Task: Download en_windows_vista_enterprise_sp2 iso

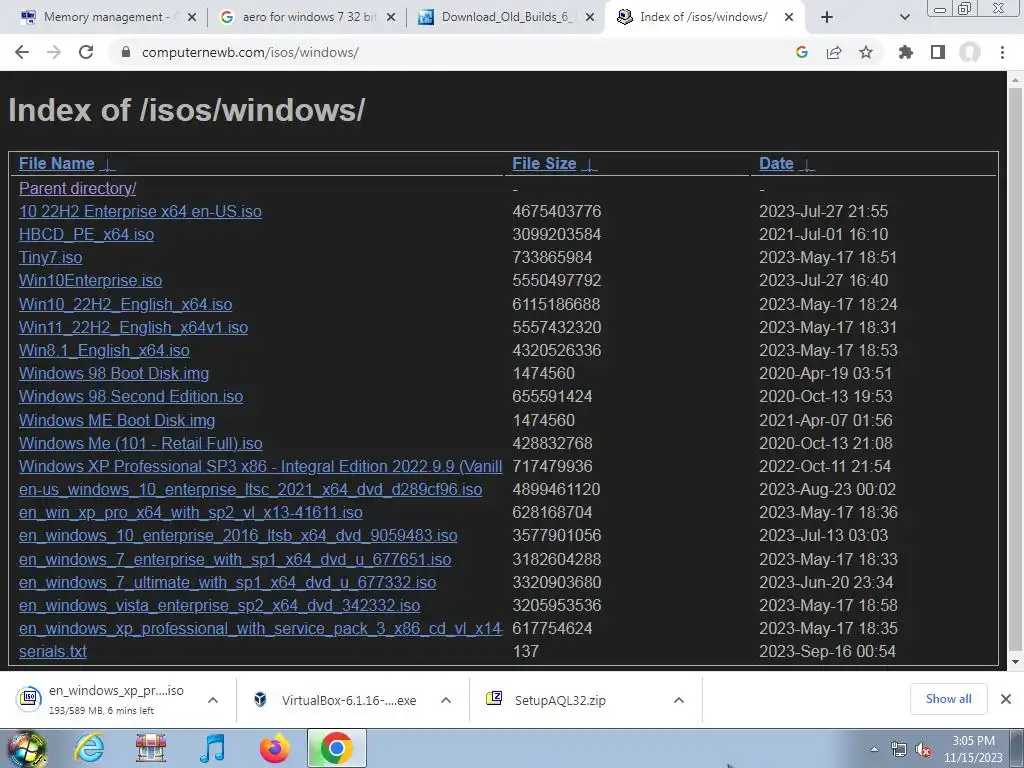Action: 219,605
